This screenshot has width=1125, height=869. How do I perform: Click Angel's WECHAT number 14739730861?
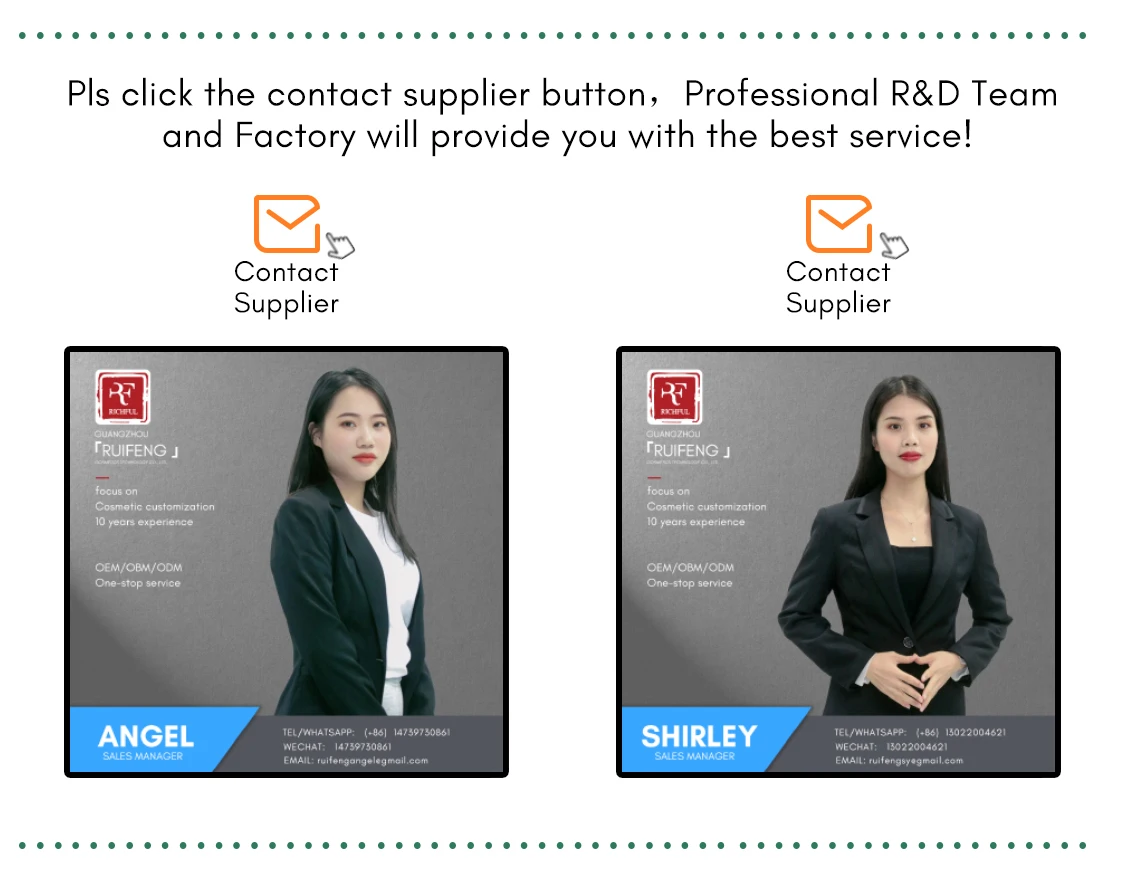tap(362, 747)
